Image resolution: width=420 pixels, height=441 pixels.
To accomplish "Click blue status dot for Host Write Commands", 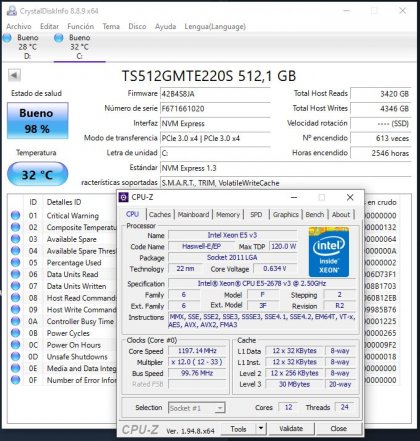I will click(15, 309).
